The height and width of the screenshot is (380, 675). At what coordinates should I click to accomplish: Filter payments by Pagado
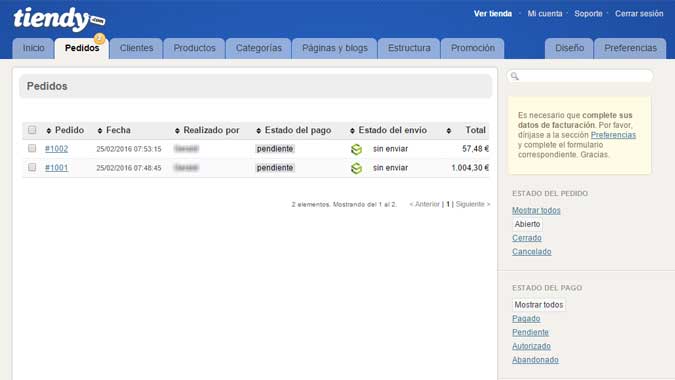526,318
